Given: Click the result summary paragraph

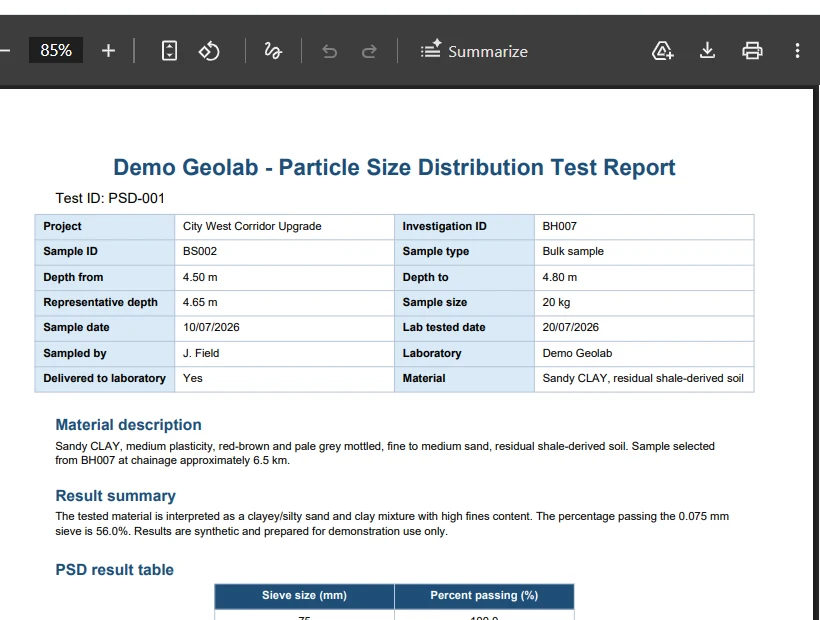Looking at the screenshot, I should point(392,524).
